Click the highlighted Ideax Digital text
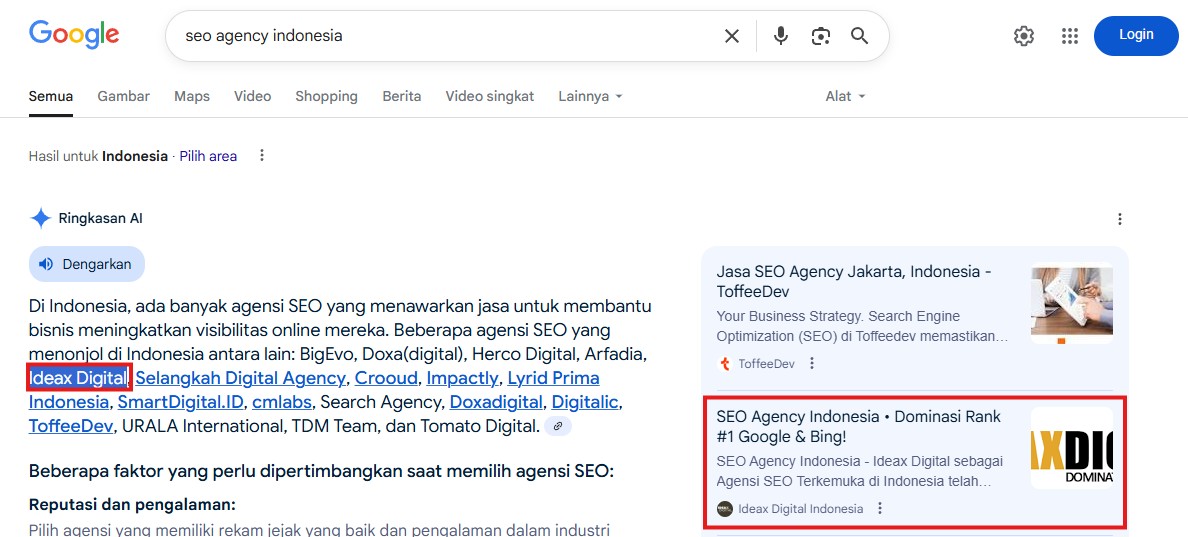 [x=78, y=377]
